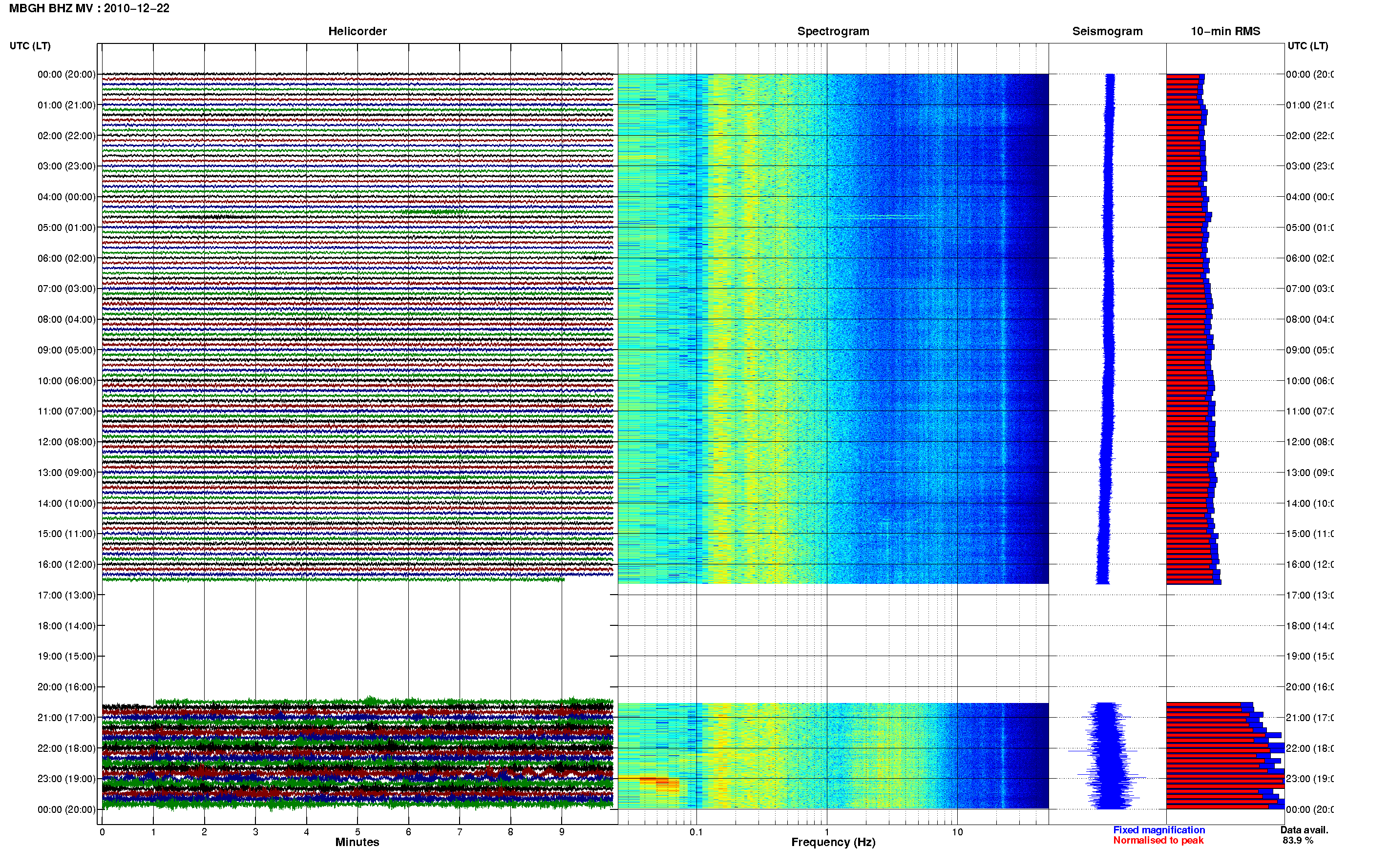Click left time label '03:00 (23:00)'
Screen dimensions: 1389x868
66,166
